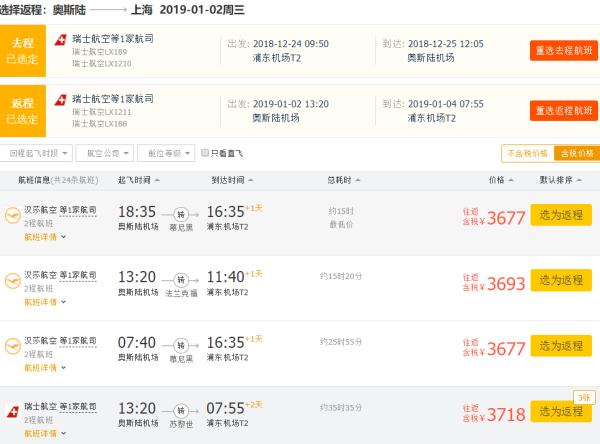The height and width of the screenshot is (444, 600).
Task: Click the 最低价 lowest price label
Action: click(x=341, y=225)
